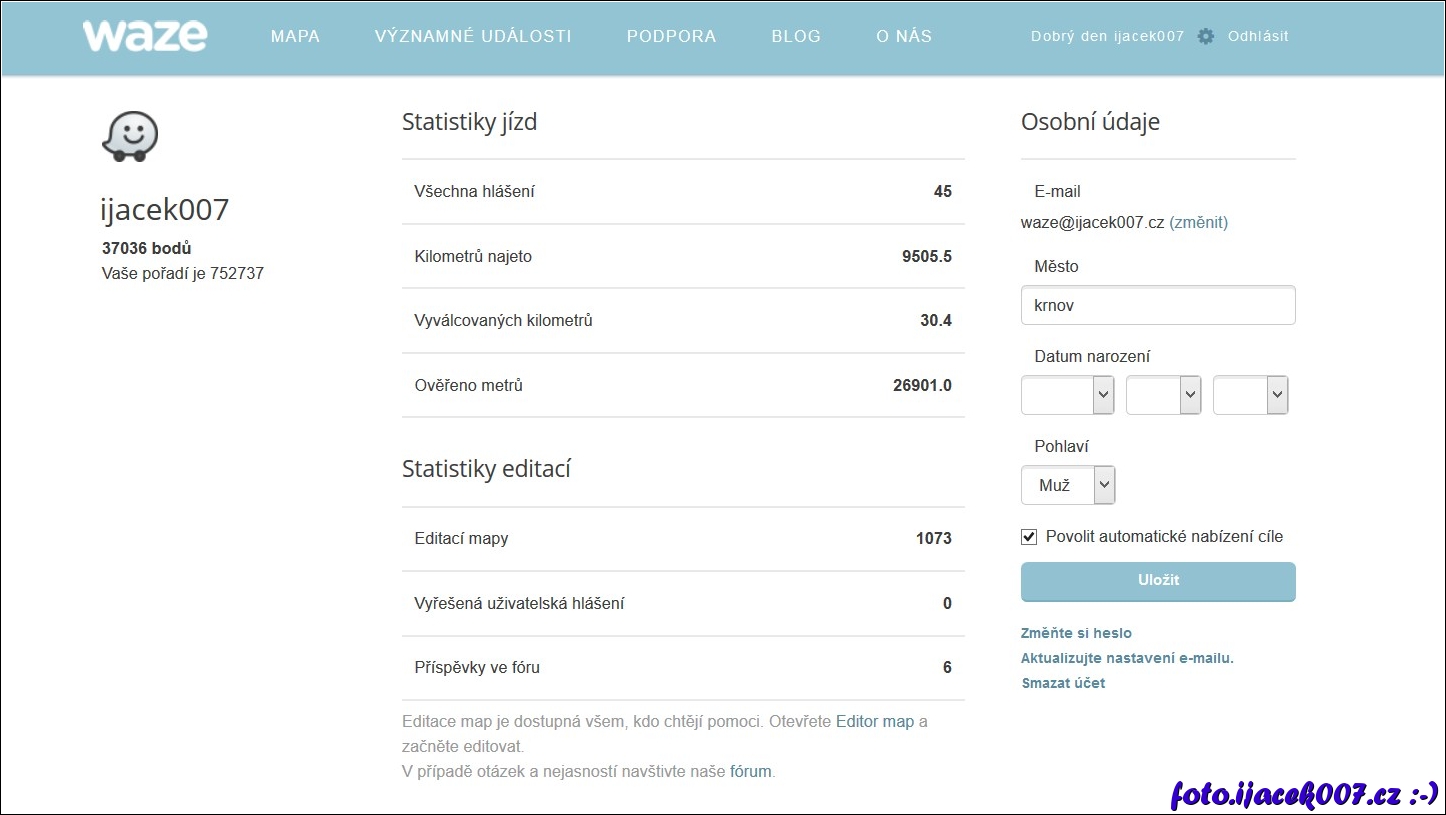Select the Smazat účet link
The image size is (1446, 815).
(x=1063, y=683)
